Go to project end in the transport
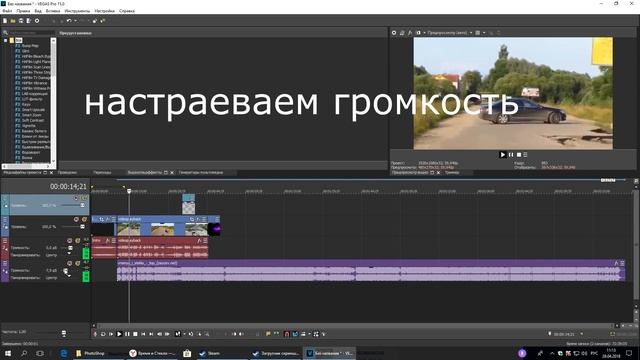 tap(151, 334)
